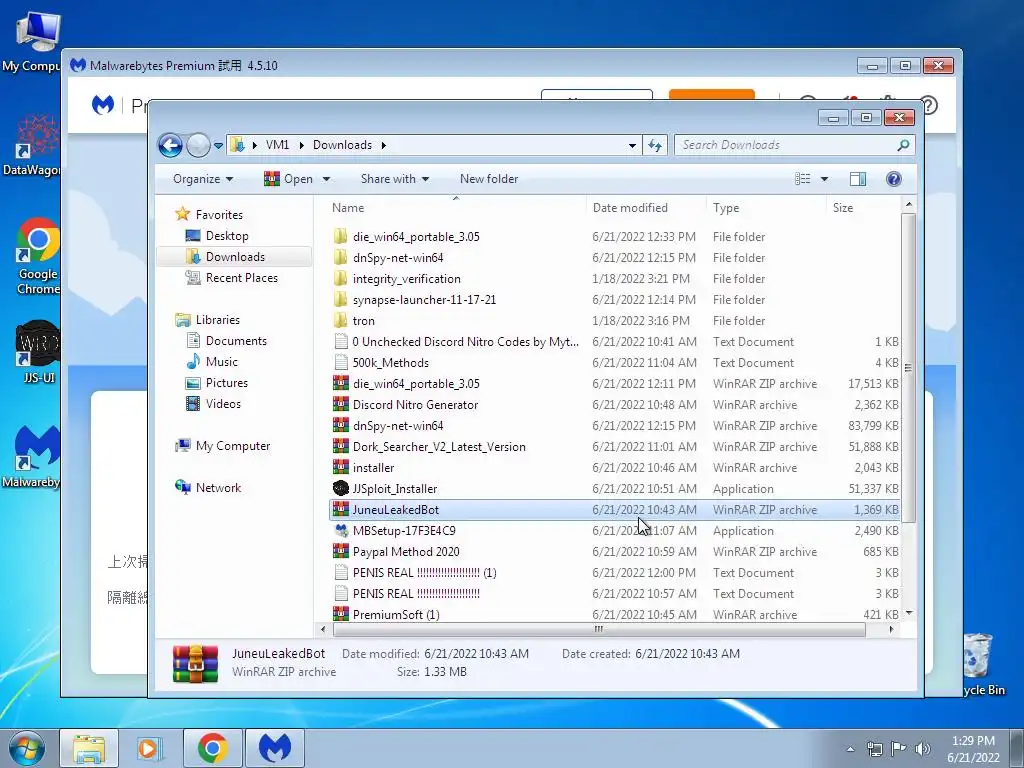1024x768 pixels.
Task: Show hidden tray icons arrow
Action: point(850,749)
